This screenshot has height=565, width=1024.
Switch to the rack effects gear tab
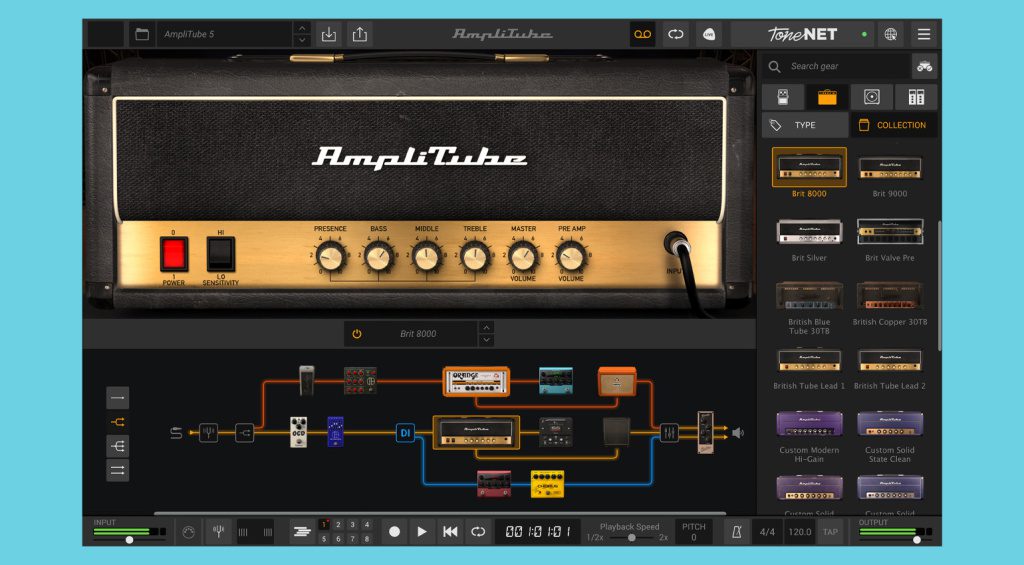pos(916,97)
